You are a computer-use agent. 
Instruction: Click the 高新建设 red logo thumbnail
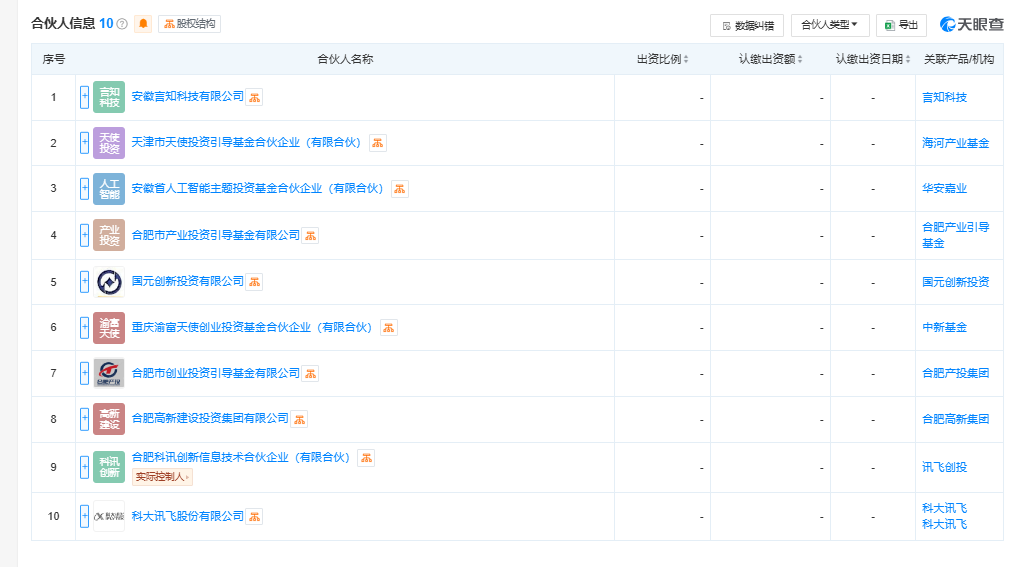109,419
